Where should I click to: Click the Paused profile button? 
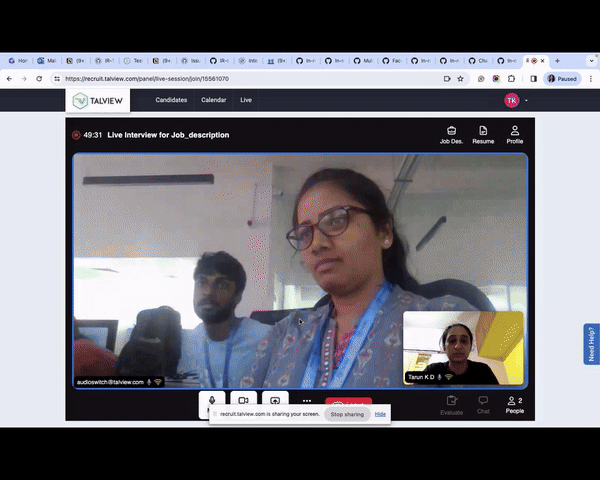pyautogui.click(x=562, y=78)
